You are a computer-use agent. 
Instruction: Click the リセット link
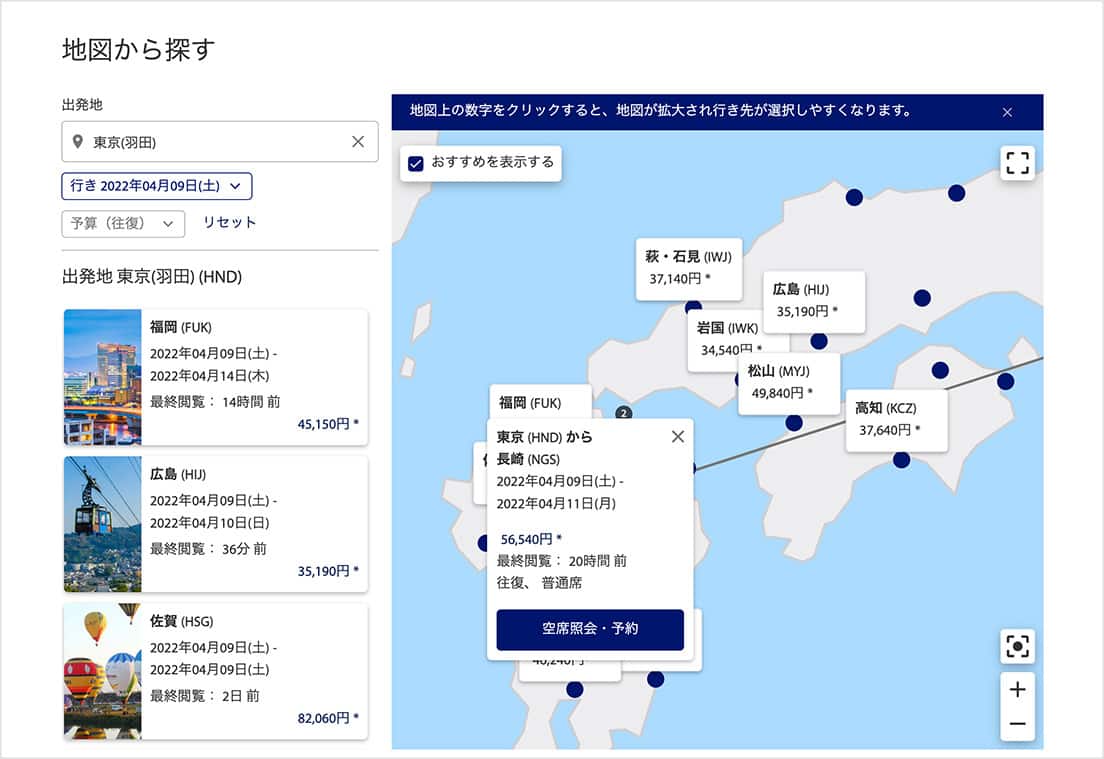(230, 223)
